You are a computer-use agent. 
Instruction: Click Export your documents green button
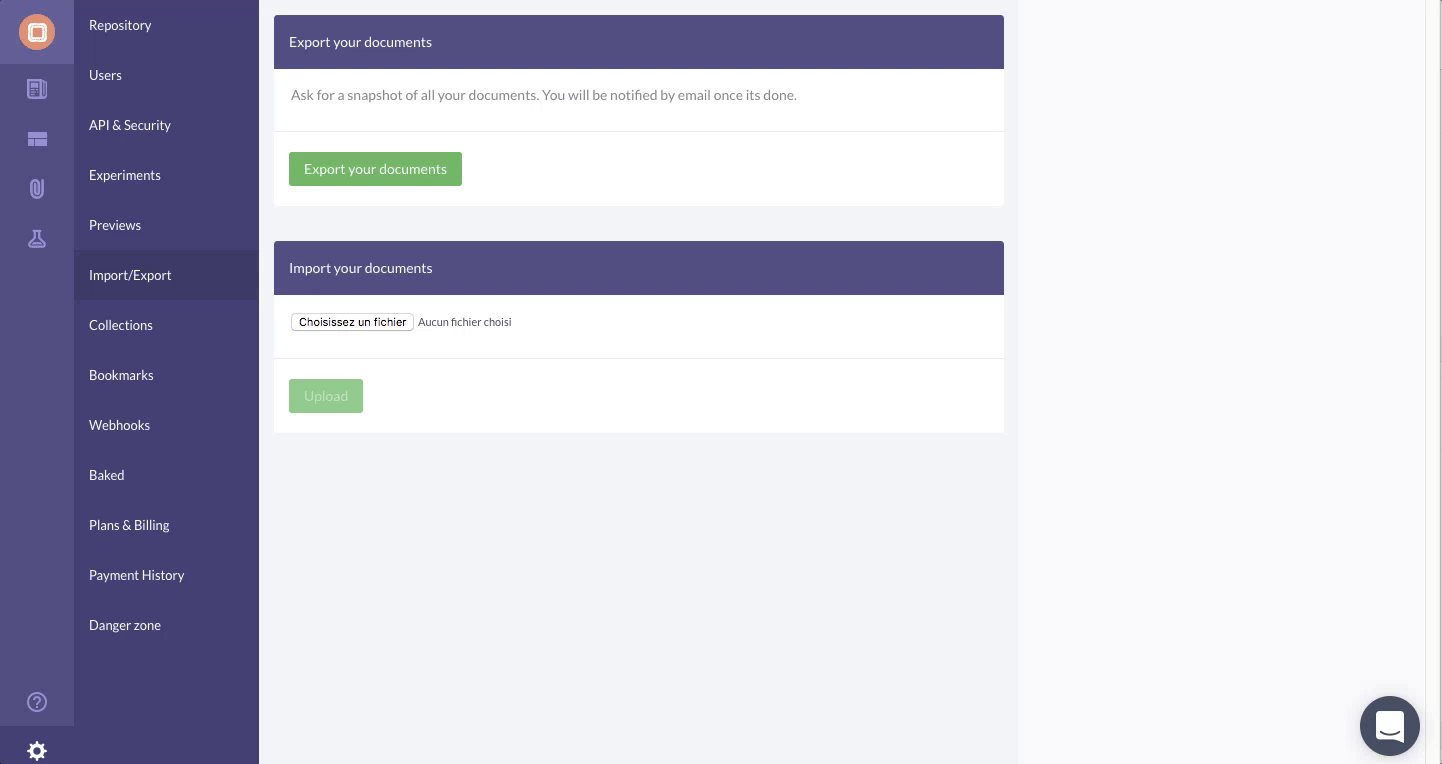(x=375, y=169)
